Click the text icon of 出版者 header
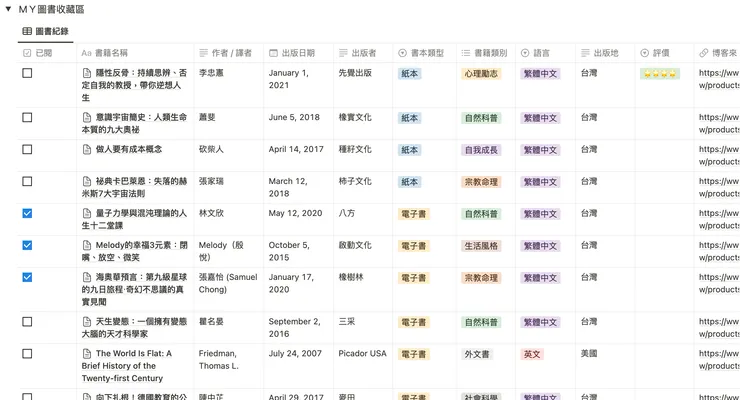 pyautogui.click(x=343, y=53)
